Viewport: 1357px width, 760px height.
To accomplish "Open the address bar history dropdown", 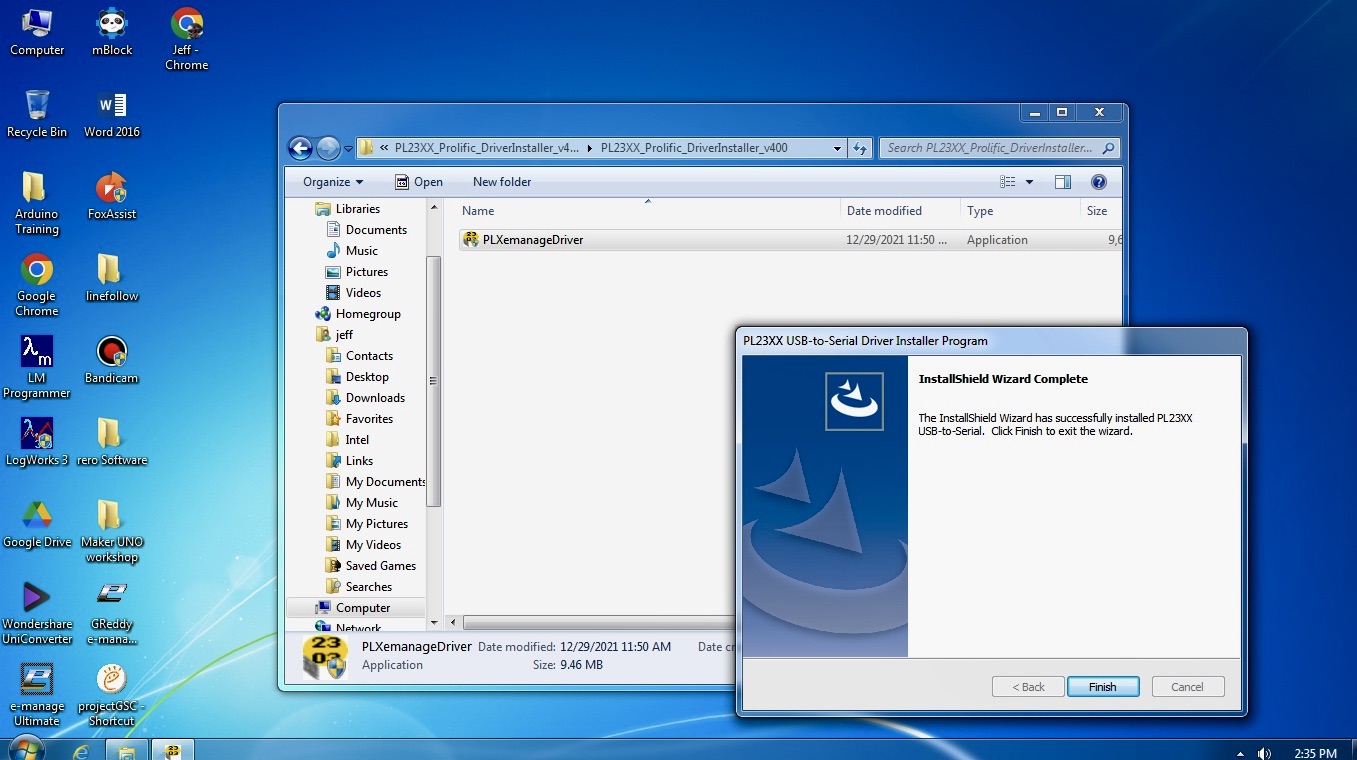I will coord(837,148).
